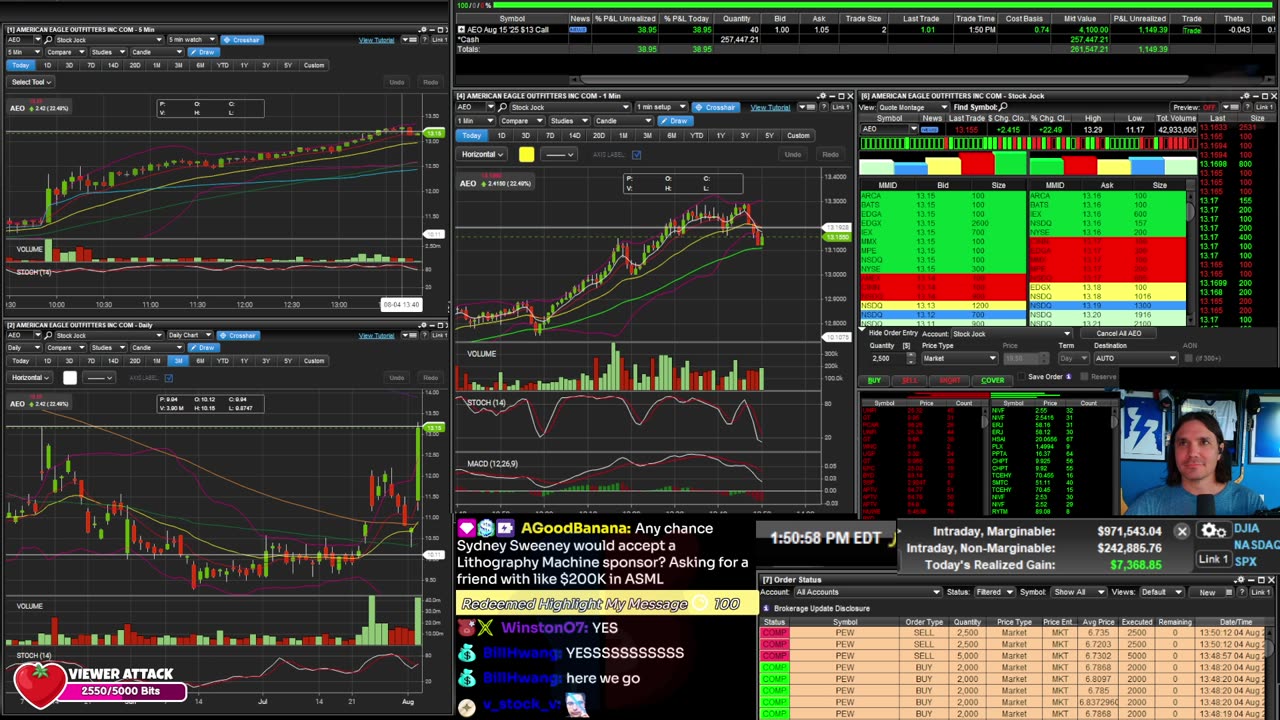
Task: Click Link 1 button in 1 Min chart
Action: pos(841,107)
